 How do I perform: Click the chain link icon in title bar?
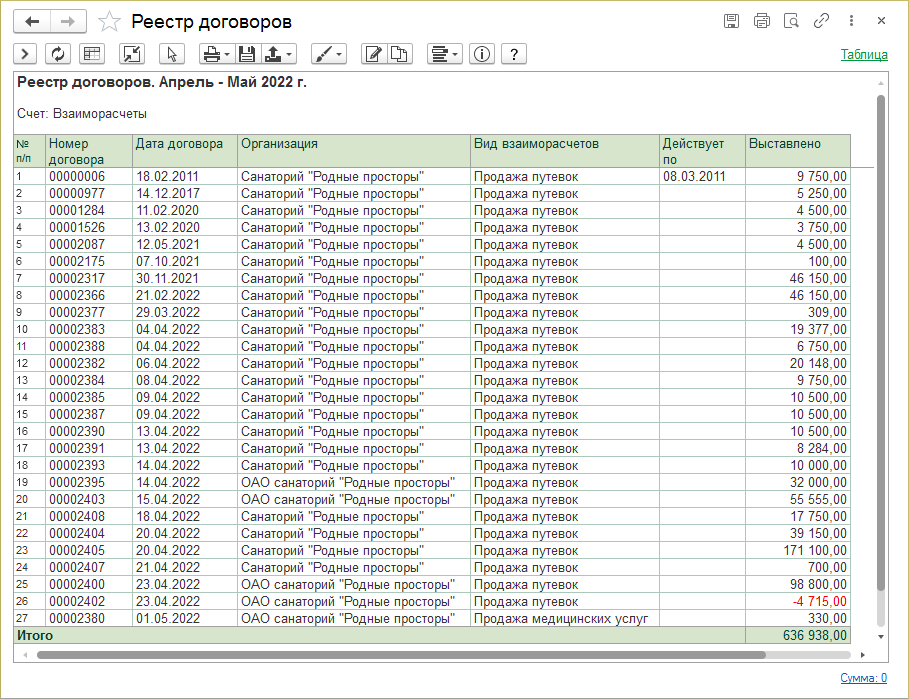tap(821, 21)
